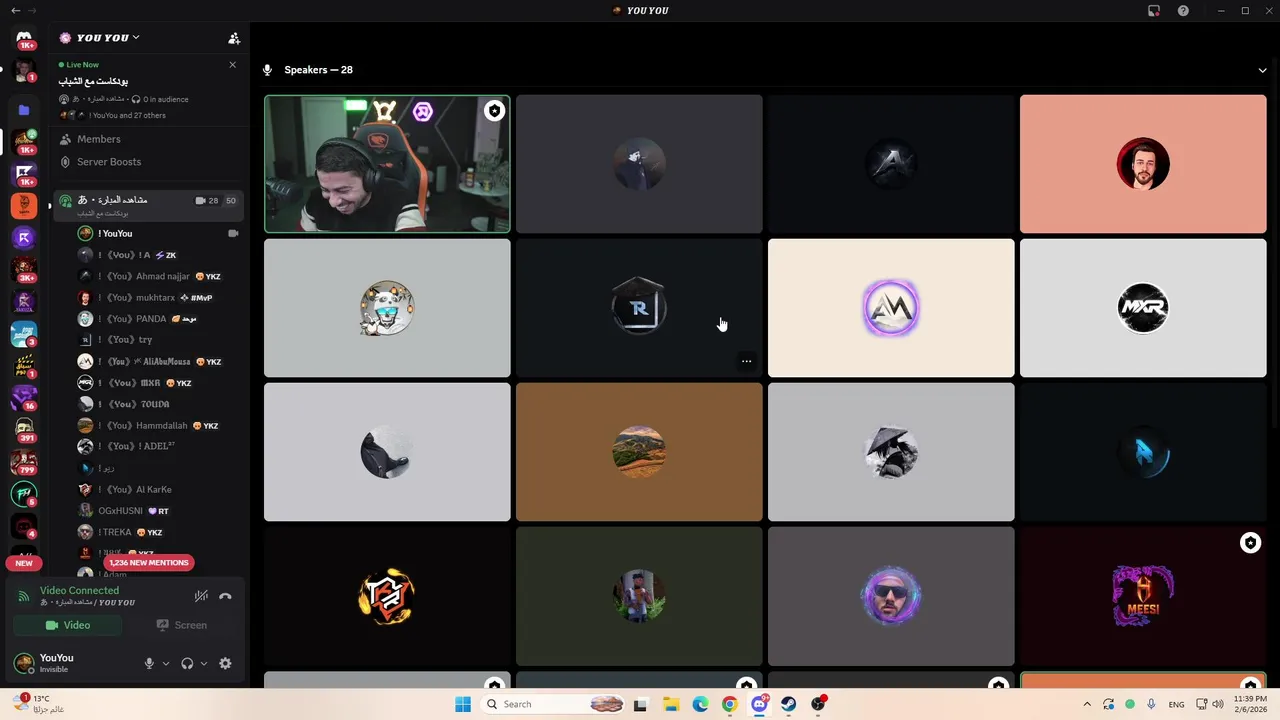Deafen with headphones icon
This screenshot has height=720, width=1280.
pyautogui.click(x=187, y=663)
